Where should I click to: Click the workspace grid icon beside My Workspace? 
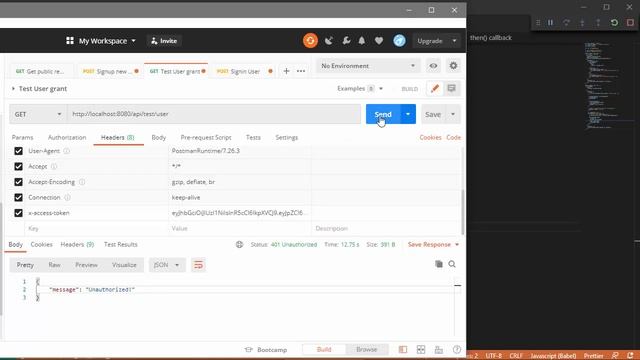[70, 41]
